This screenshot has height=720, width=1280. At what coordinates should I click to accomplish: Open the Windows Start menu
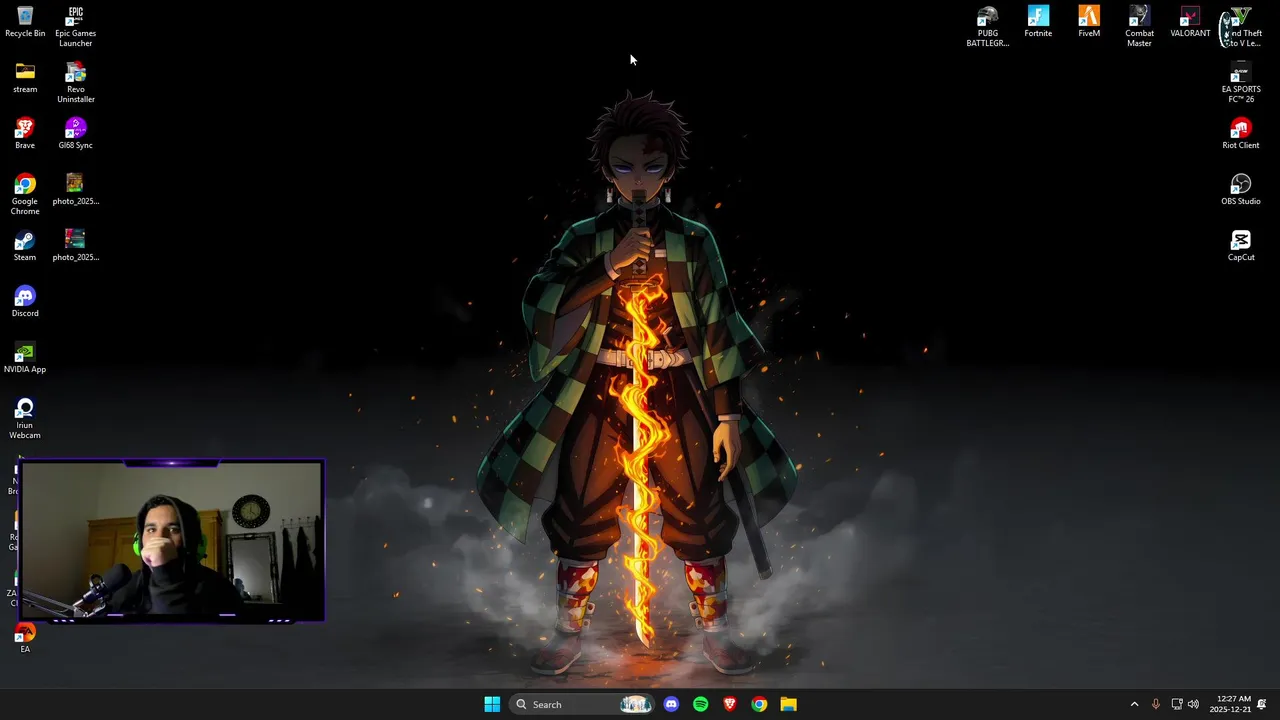(492, 704)
